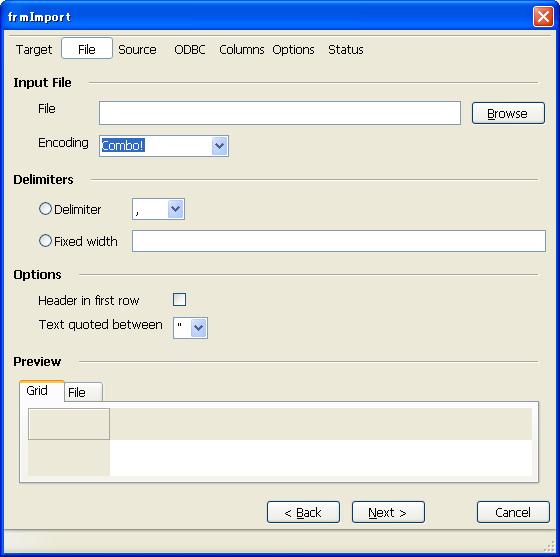Viewport: 560px width, 557px height.
Task: Close the frmImport window
Action: click(543, 16)
